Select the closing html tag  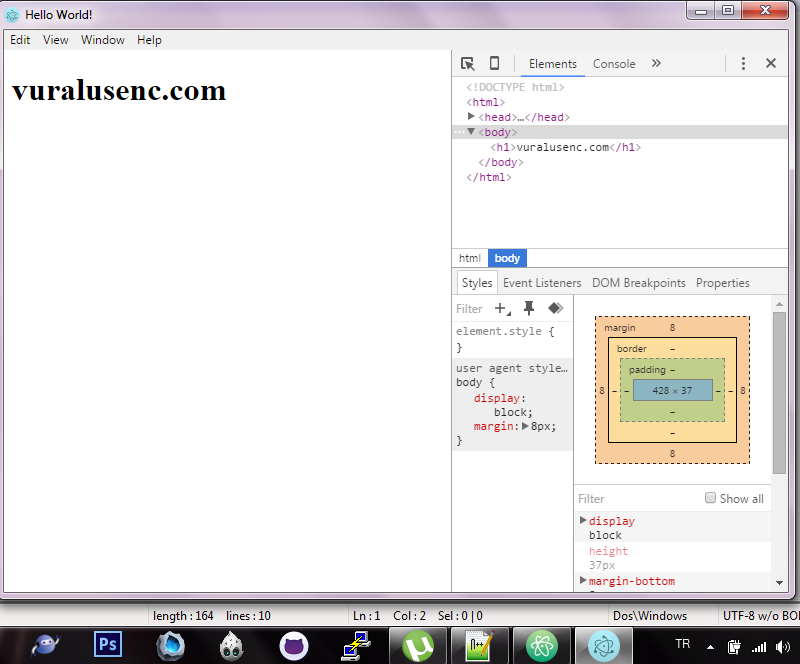coord(488,177)
